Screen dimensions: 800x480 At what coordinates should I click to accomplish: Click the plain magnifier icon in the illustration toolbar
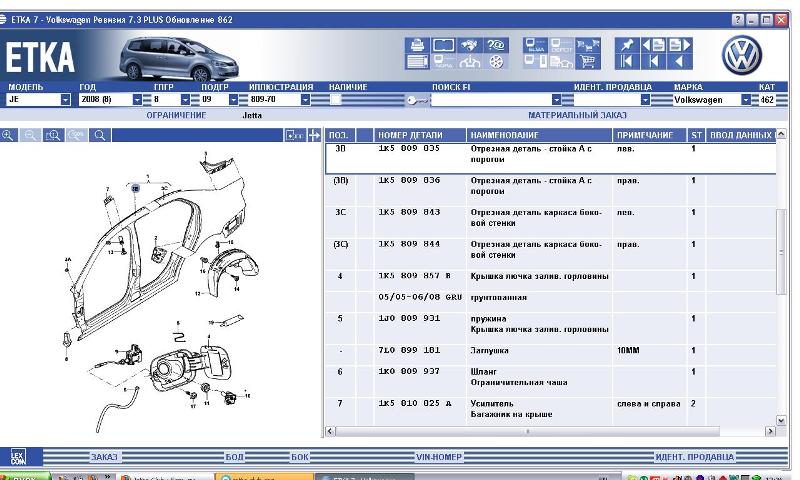pyautogui.click(x=100, y=135)
